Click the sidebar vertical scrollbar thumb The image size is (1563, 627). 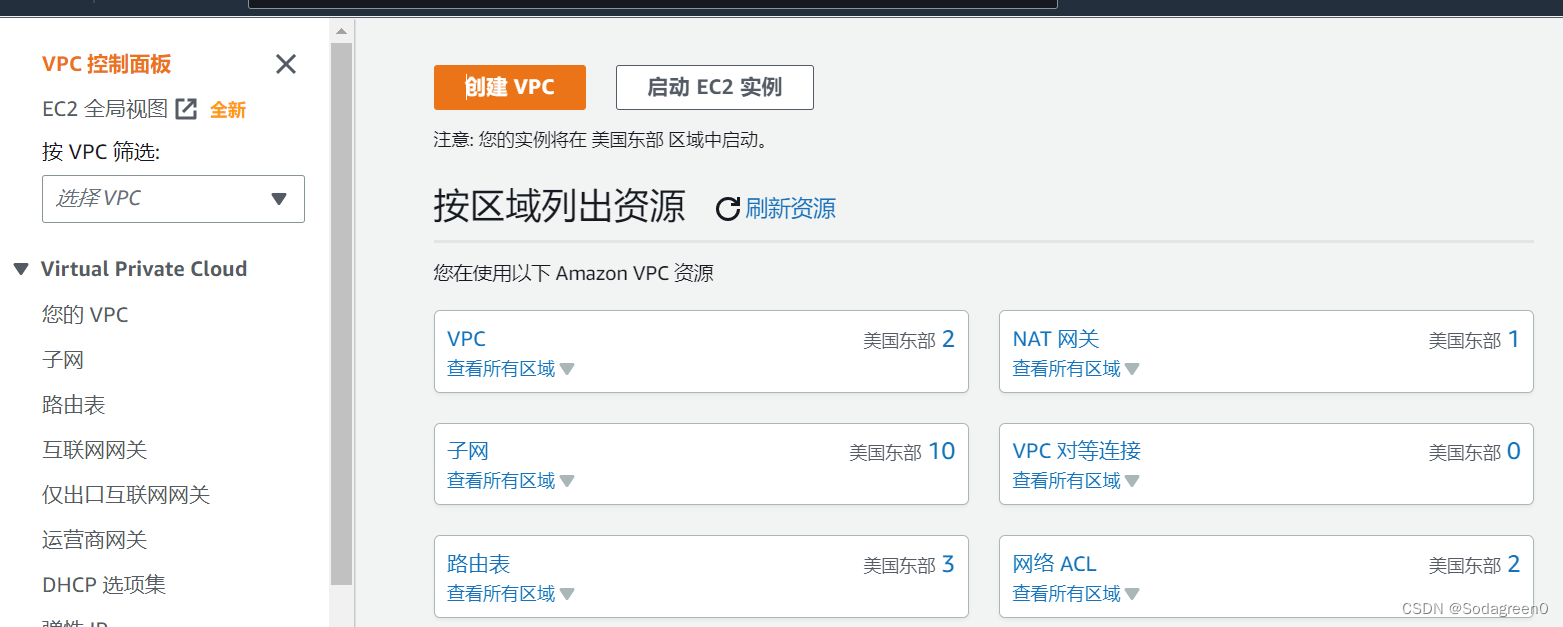point(341,313)
